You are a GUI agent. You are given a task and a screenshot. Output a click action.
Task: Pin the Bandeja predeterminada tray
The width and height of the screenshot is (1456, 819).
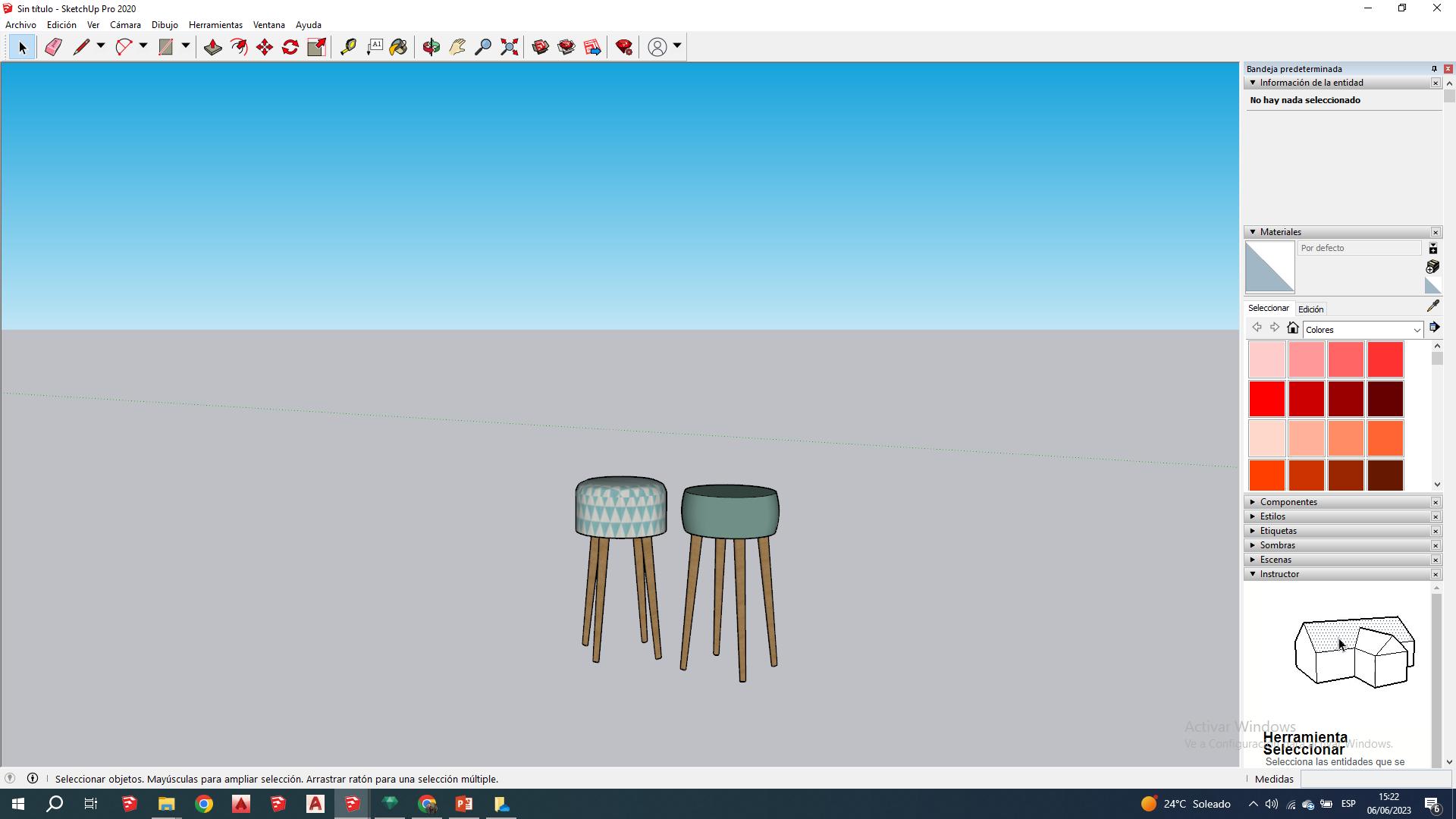tap(1434, 69)
